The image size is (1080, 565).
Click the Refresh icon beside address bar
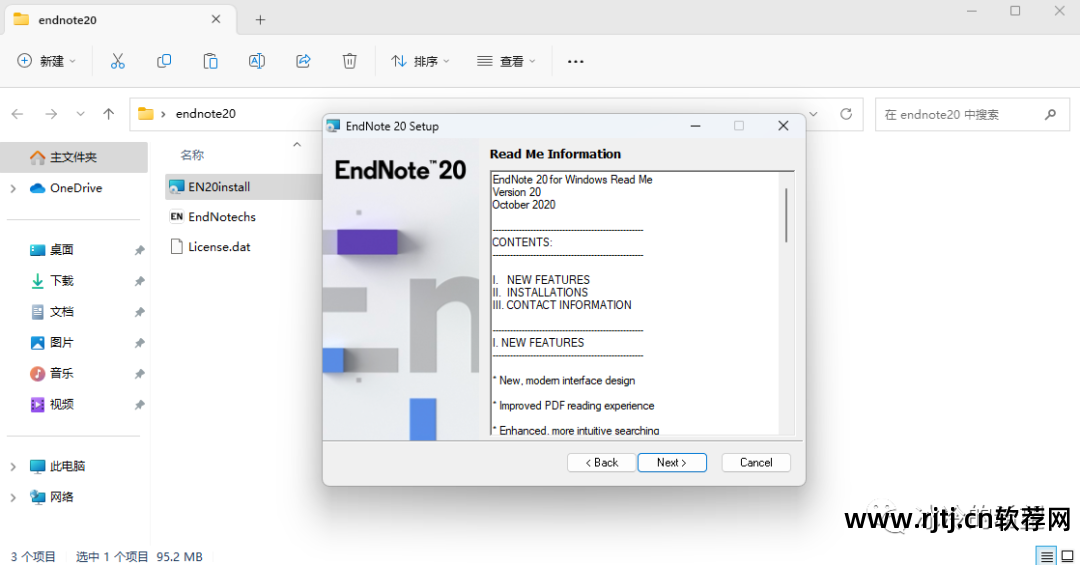tap(846, 114)
